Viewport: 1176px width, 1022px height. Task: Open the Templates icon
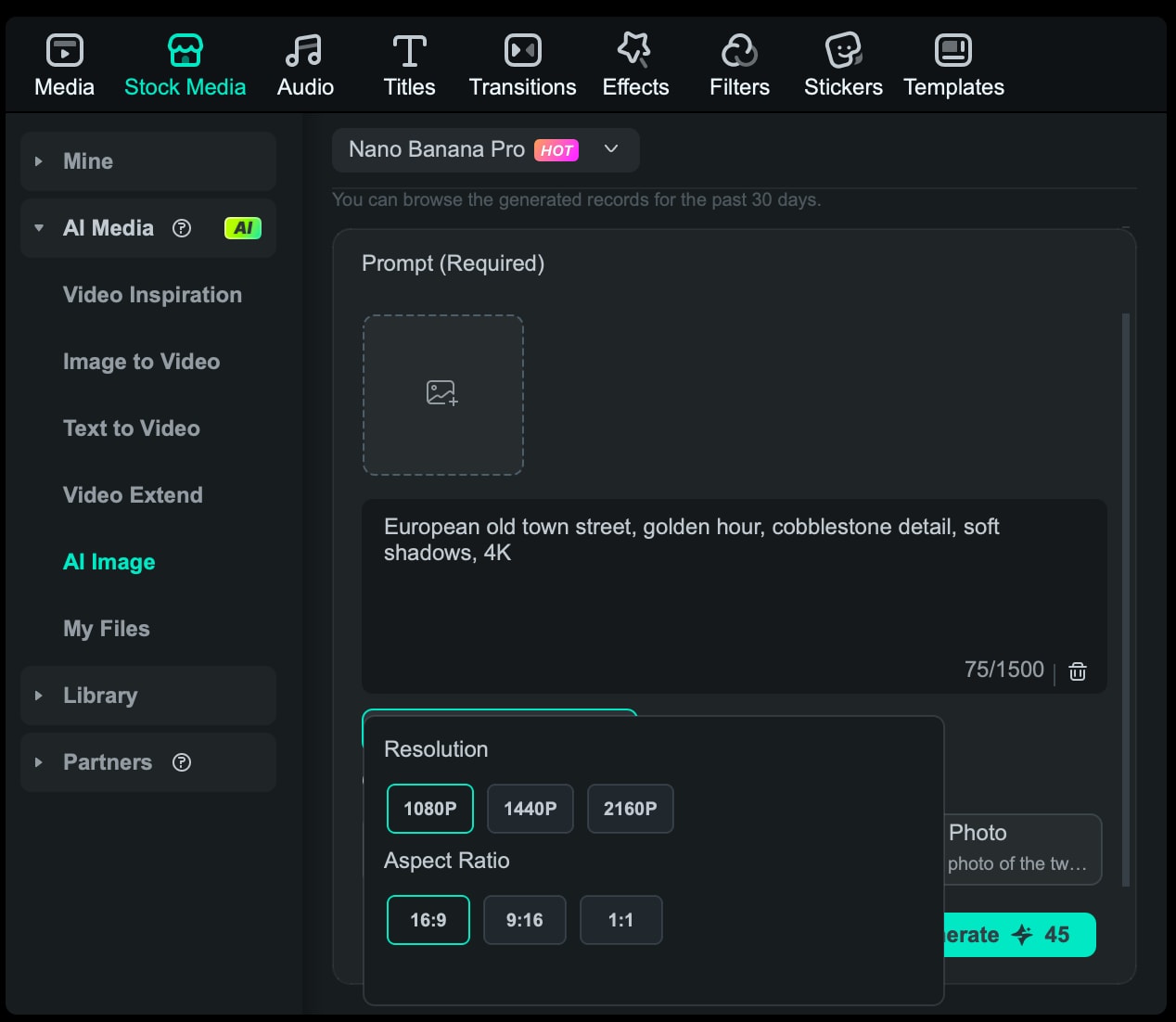[x=953, y=50]
